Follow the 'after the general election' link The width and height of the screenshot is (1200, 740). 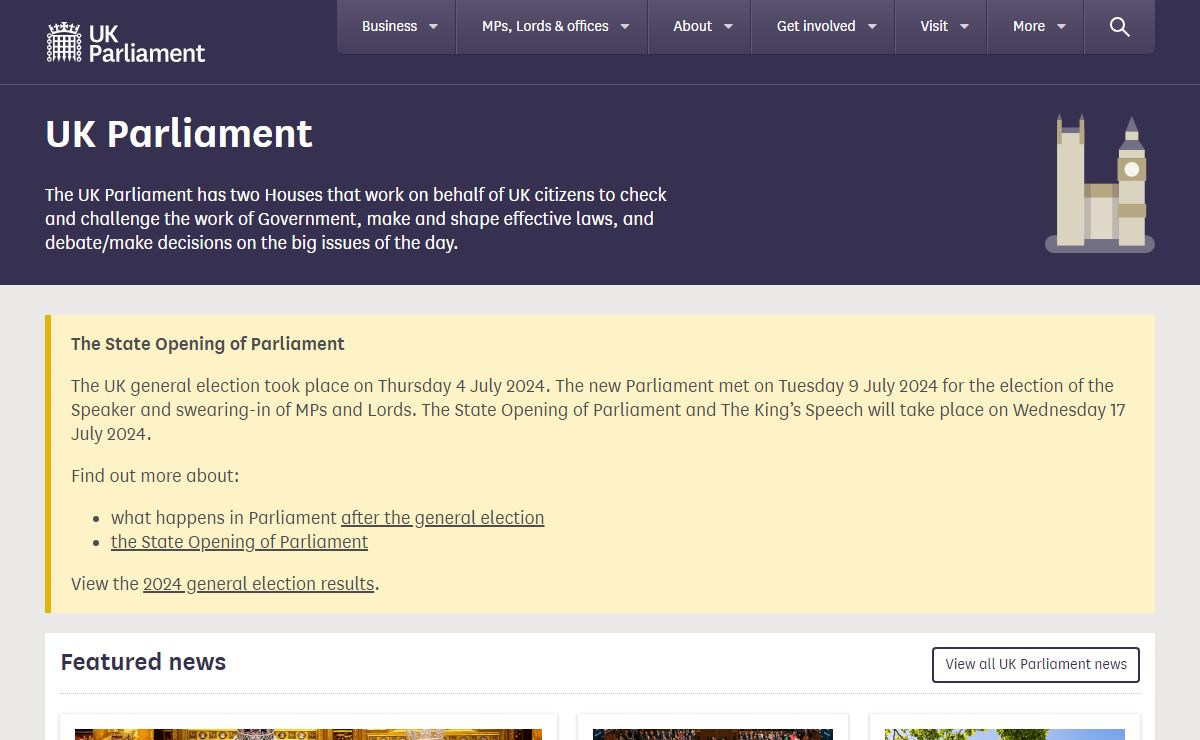[x=443, y=518]
